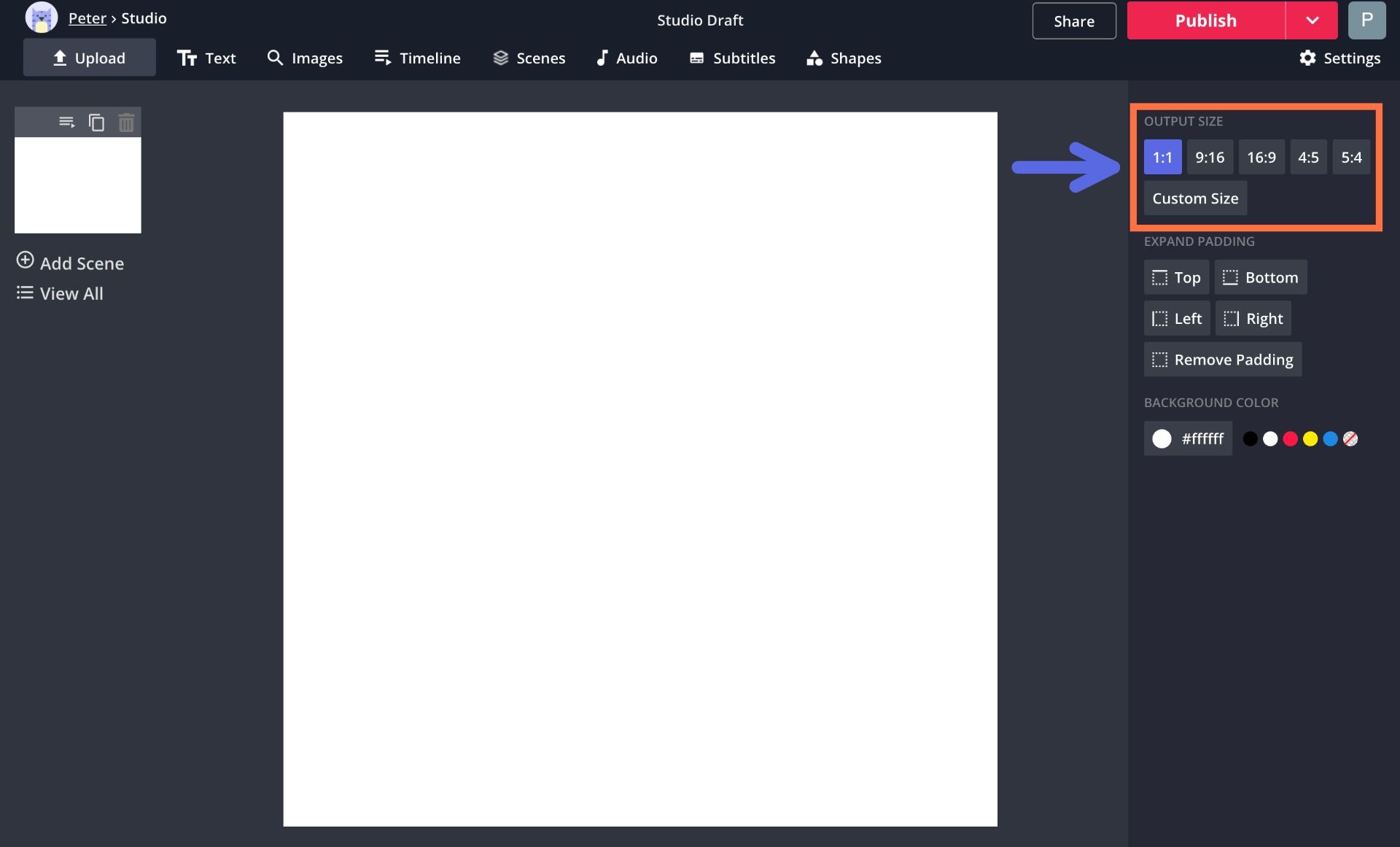This screenshot has width=1400, height=847.
Task: Open the Subtitles editor
Action: point(731,58)
